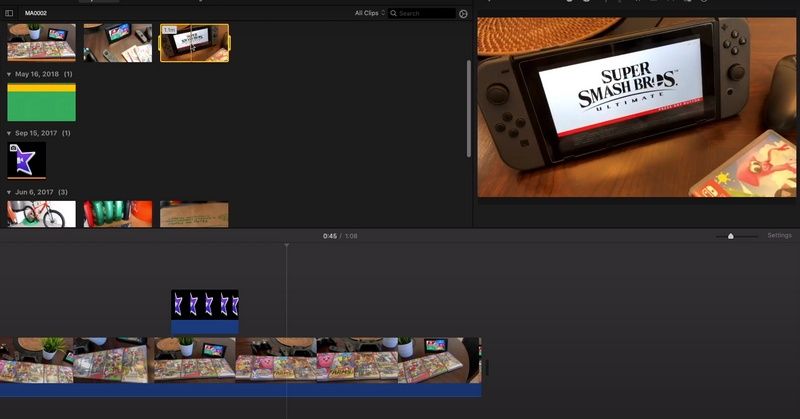Select the overlay clip's blue audio bar
Viewport: 800px width, 419px height.
(x=205, y=327)
